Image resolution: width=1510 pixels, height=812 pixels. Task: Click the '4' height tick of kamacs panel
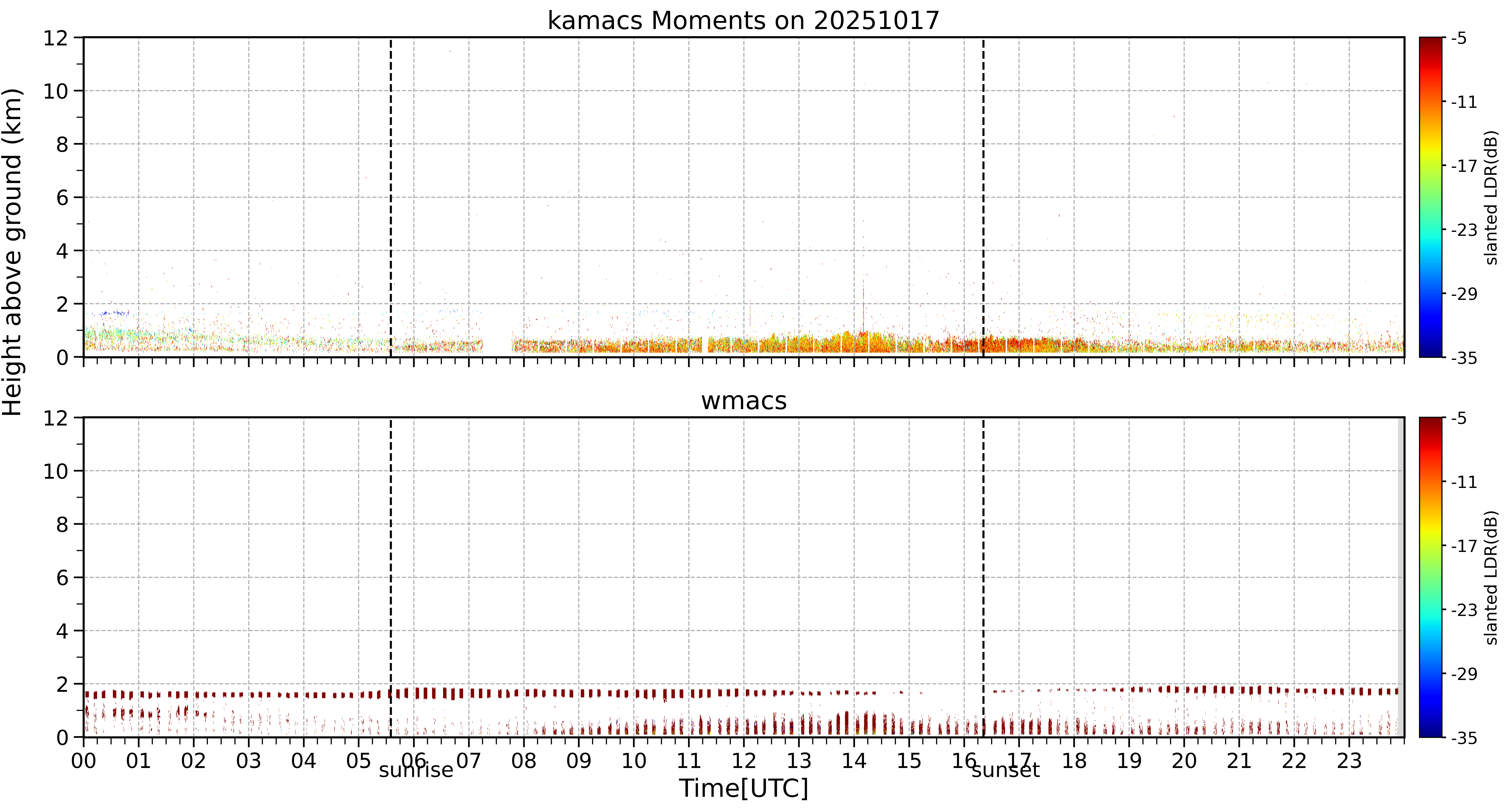[62, 251]
